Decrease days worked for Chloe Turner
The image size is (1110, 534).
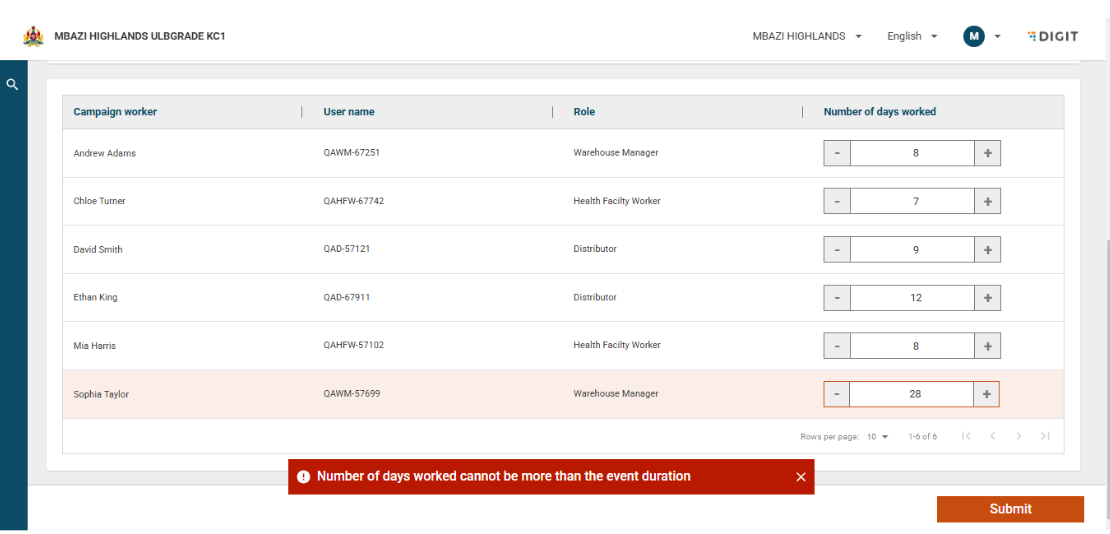[x=837, y=201]
